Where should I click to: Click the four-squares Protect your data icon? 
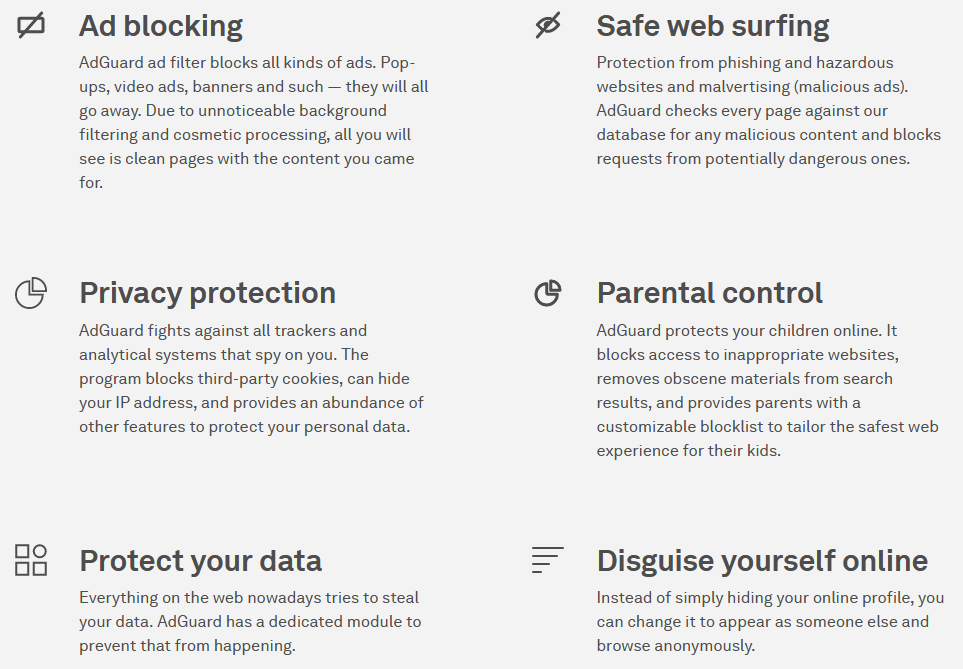click(x=31, y=560)
